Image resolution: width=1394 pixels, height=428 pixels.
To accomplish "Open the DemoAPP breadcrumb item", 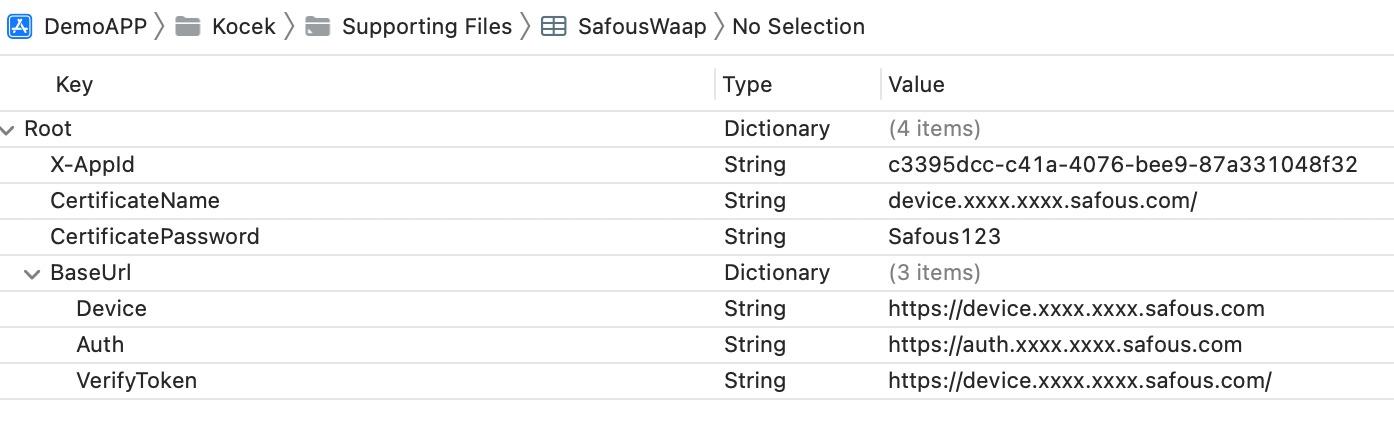I will (96, 26).
